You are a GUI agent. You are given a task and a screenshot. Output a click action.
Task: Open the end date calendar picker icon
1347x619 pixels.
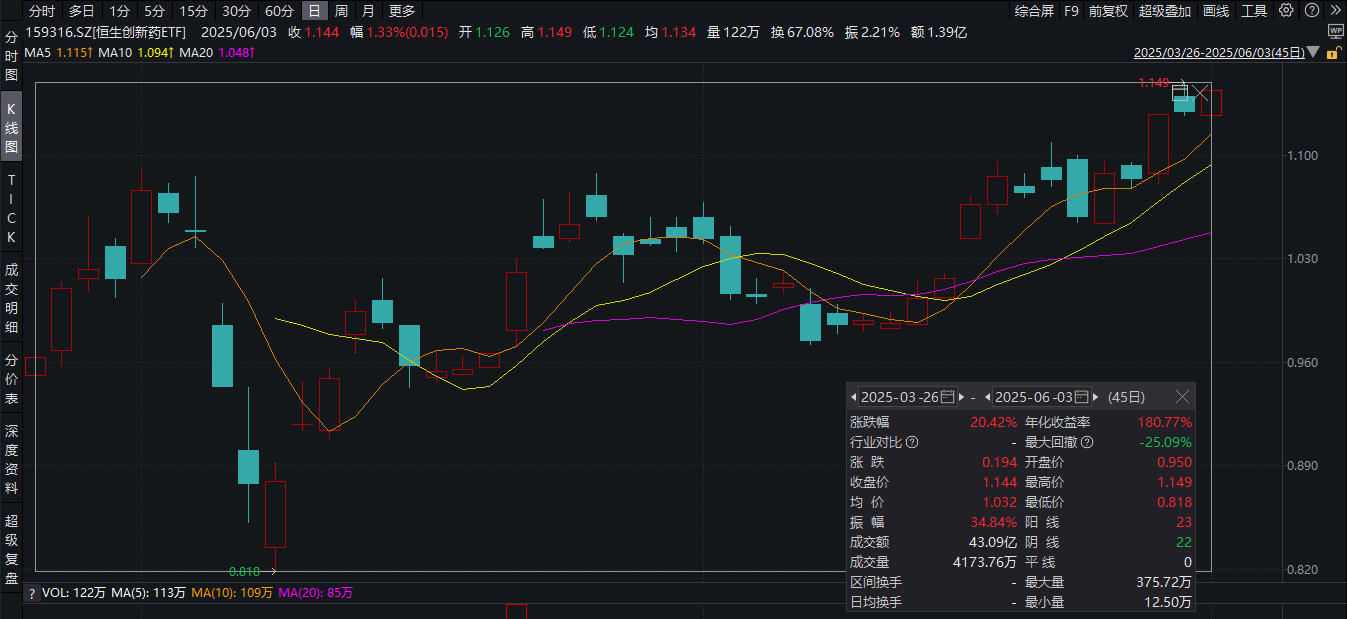pyautogui.click(x=1083, y=397)
